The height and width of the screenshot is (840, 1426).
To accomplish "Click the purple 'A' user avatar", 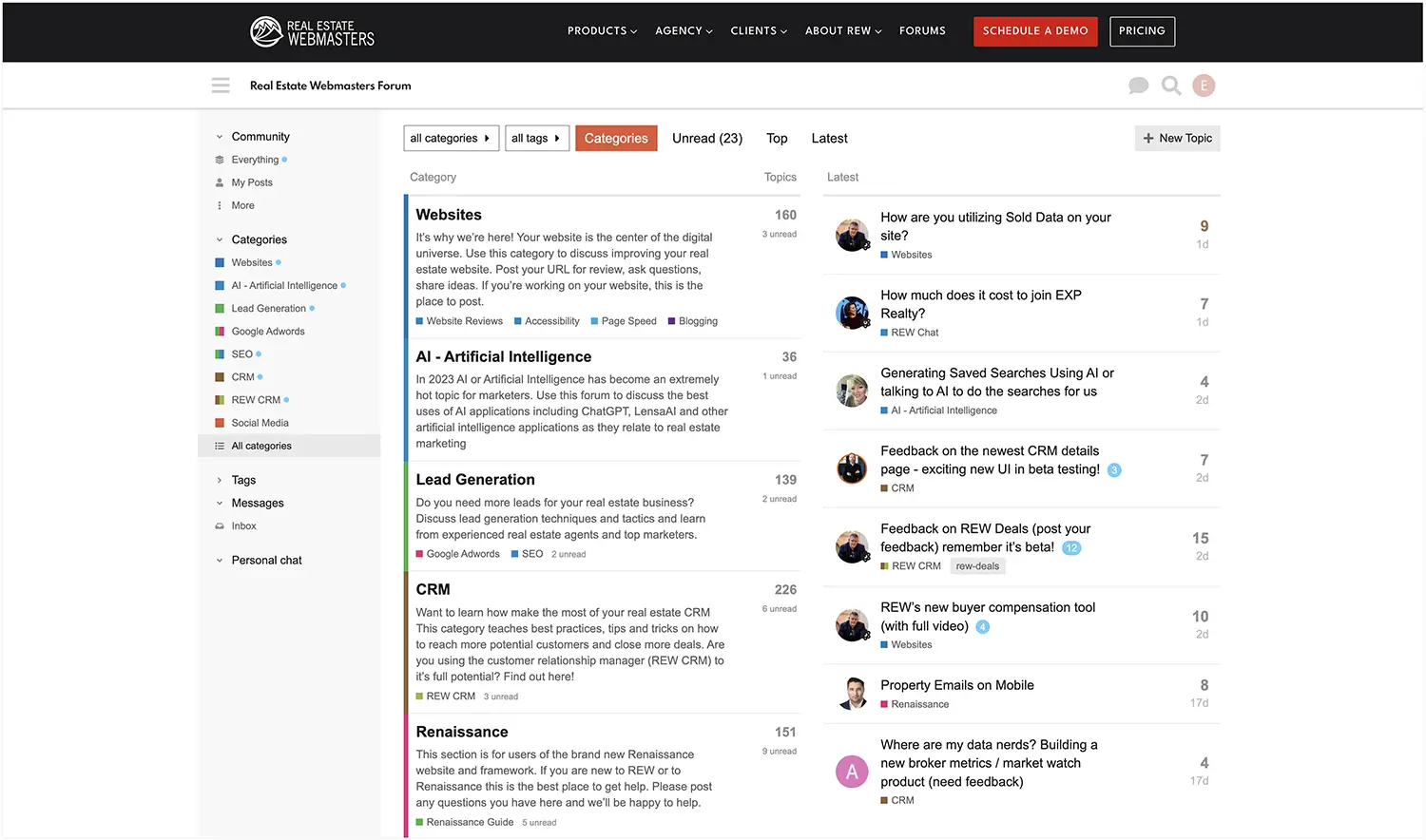I will pos(852,772).
